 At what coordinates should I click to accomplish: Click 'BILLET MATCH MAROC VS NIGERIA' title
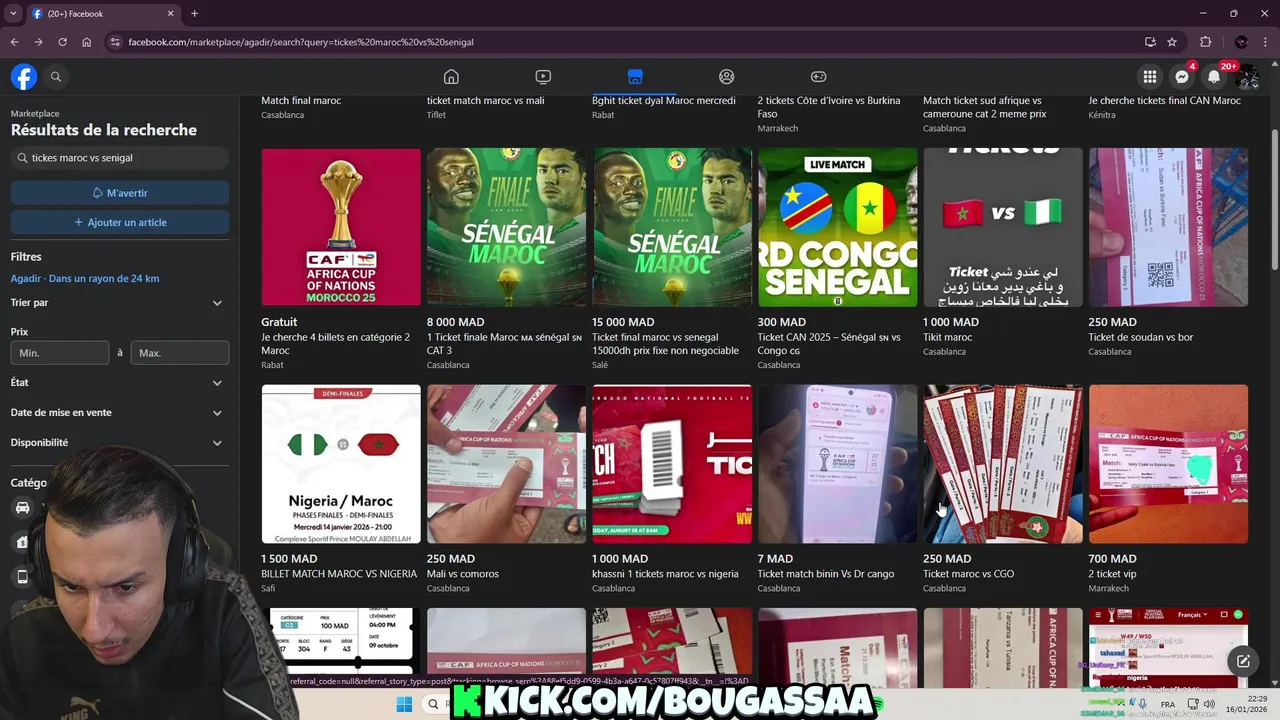(339, 574)
